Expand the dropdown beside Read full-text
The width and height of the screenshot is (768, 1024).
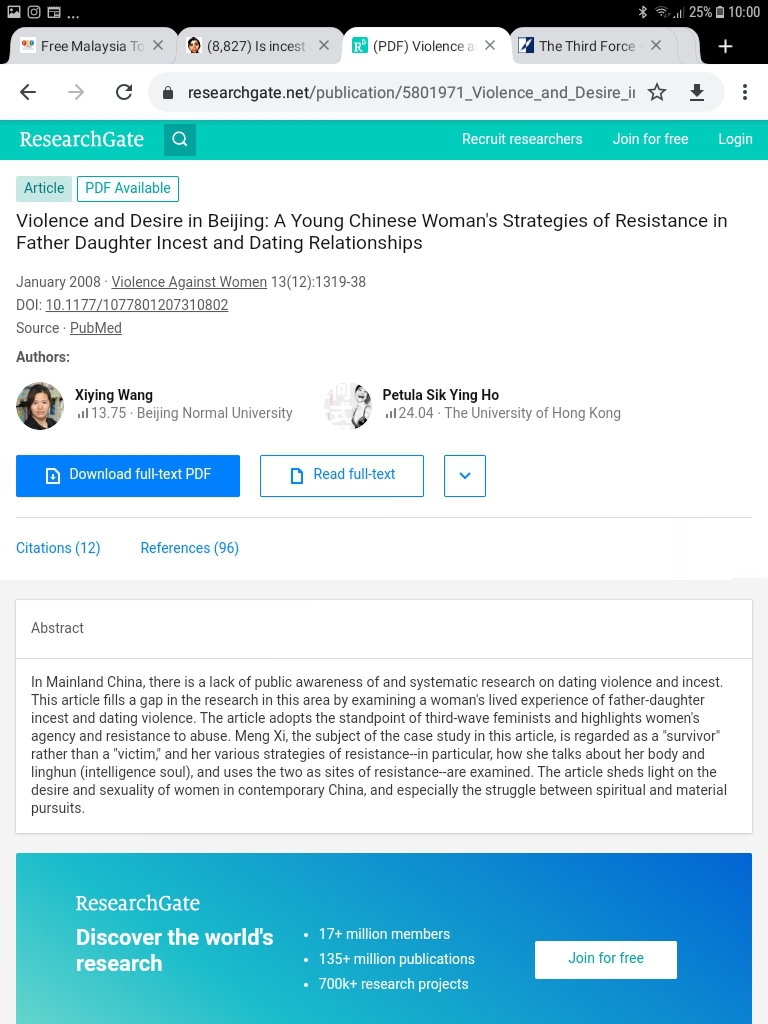[x=465, y=476]
